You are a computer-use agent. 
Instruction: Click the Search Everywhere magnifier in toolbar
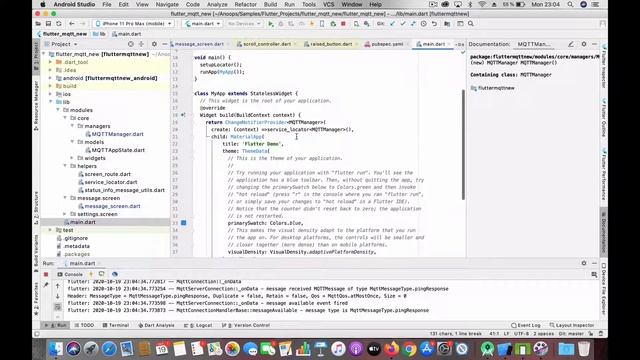click(x=471, y=24)
